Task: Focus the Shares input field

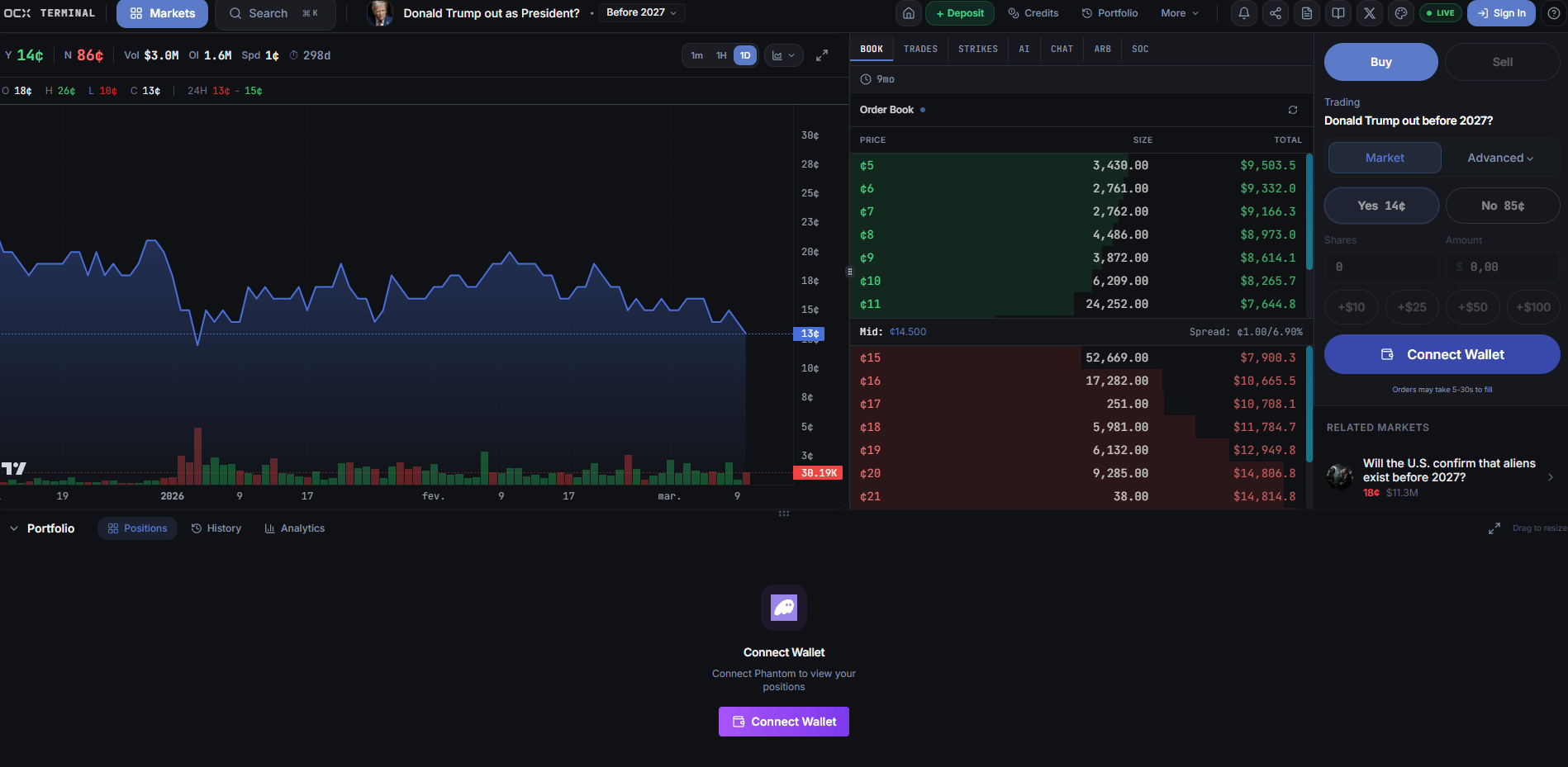Action: coord(1381,267)
